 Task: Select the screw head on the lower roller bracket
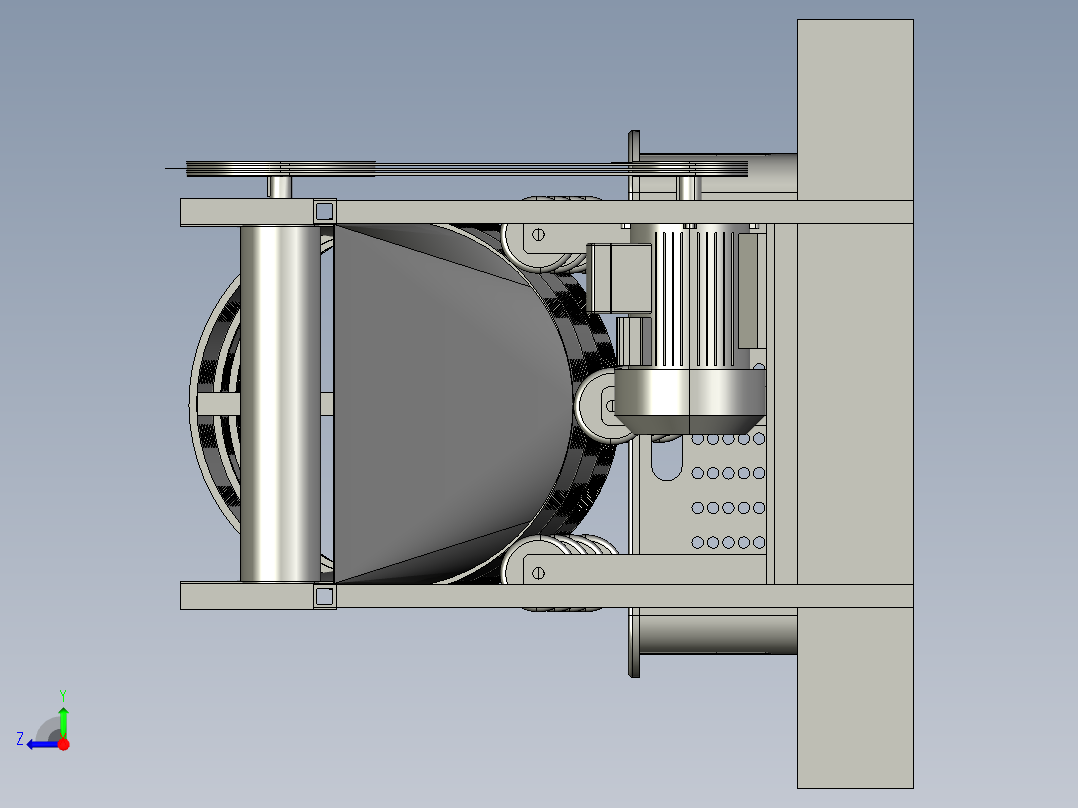point(538,573)
